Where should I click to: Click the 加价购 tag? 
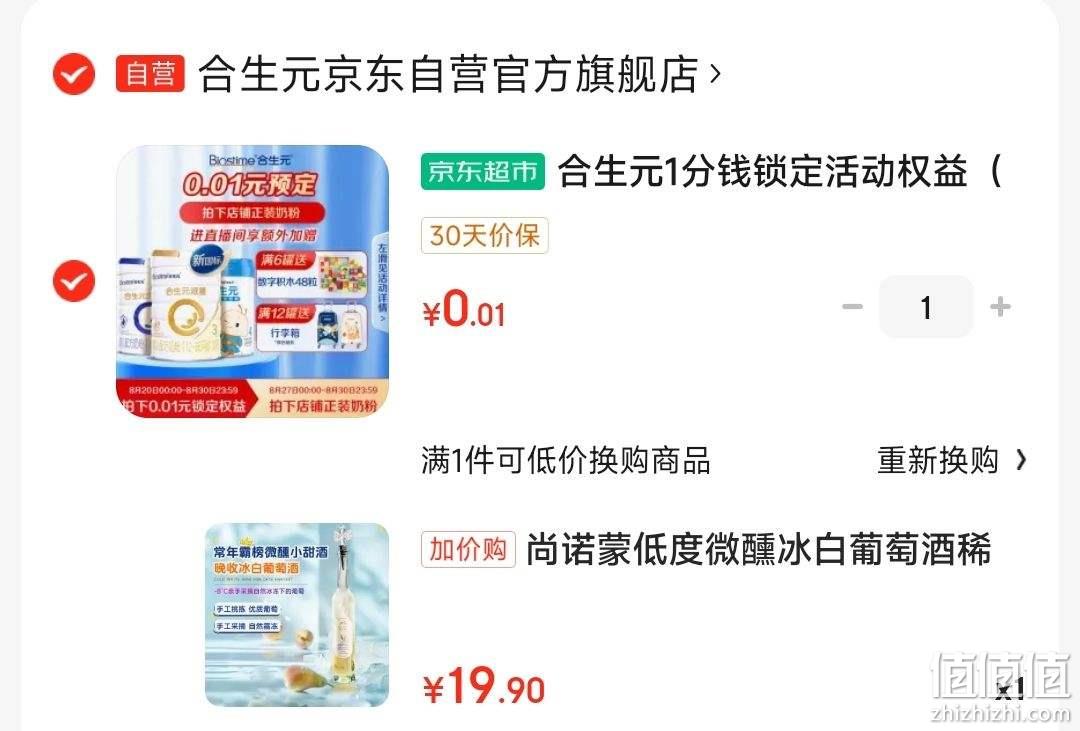tap(468, 550)
